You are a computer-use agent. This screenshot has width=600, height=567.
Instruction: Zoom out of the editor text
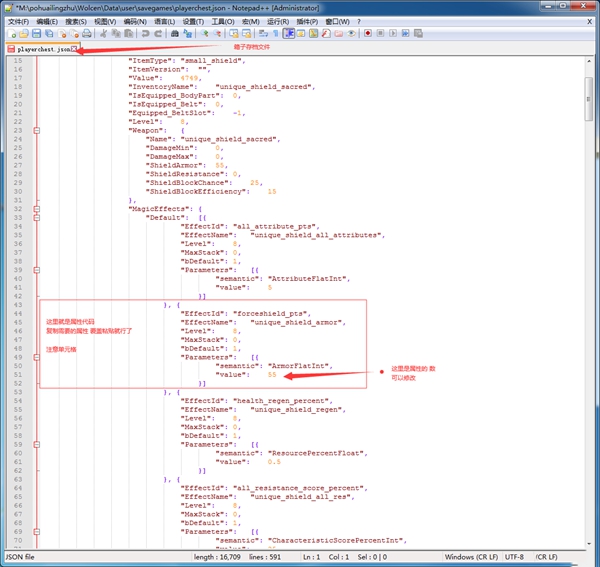pos(217,34)
